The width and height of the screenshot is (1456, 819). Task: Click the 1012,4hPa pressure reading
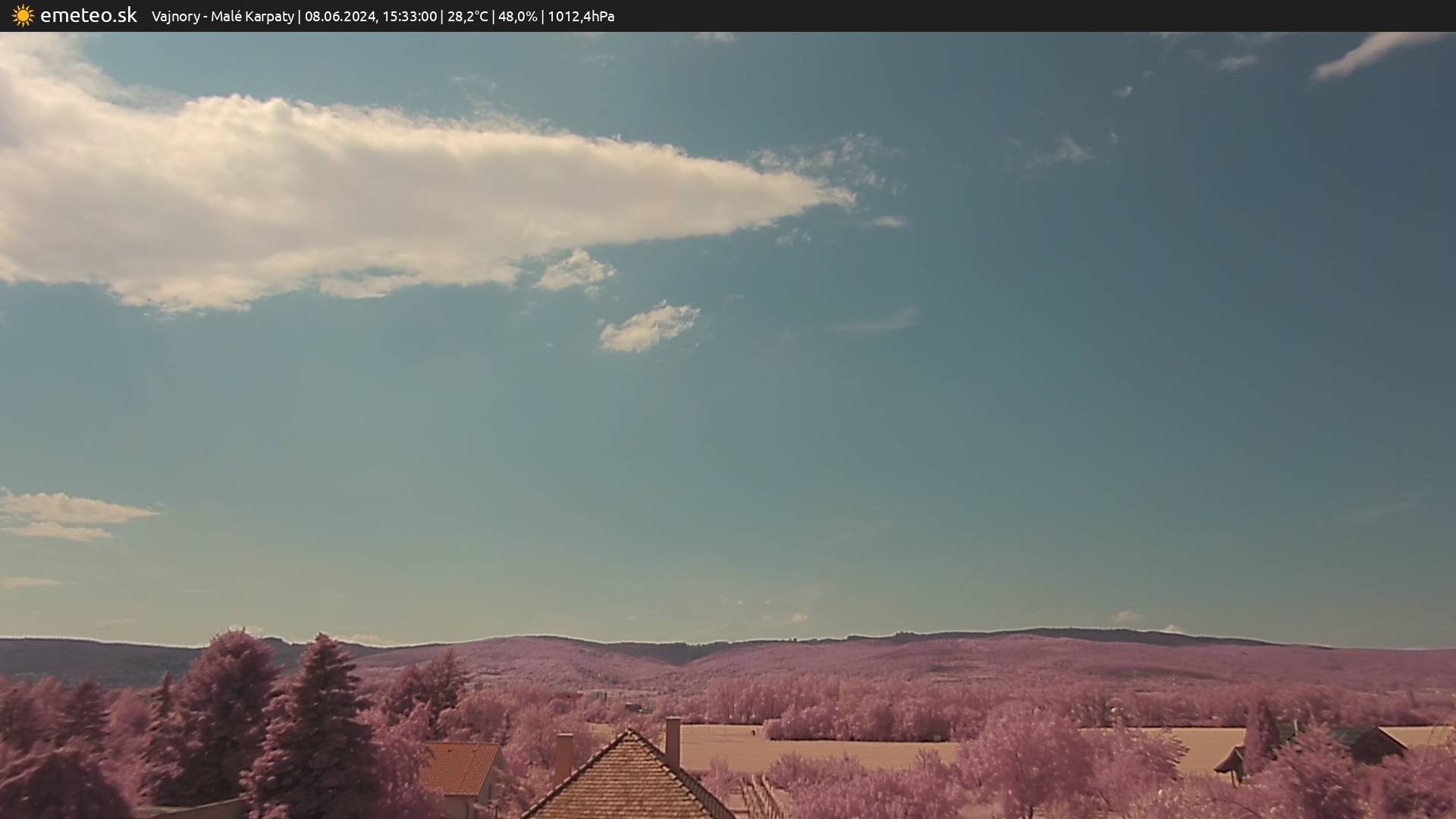coord(581,17)
